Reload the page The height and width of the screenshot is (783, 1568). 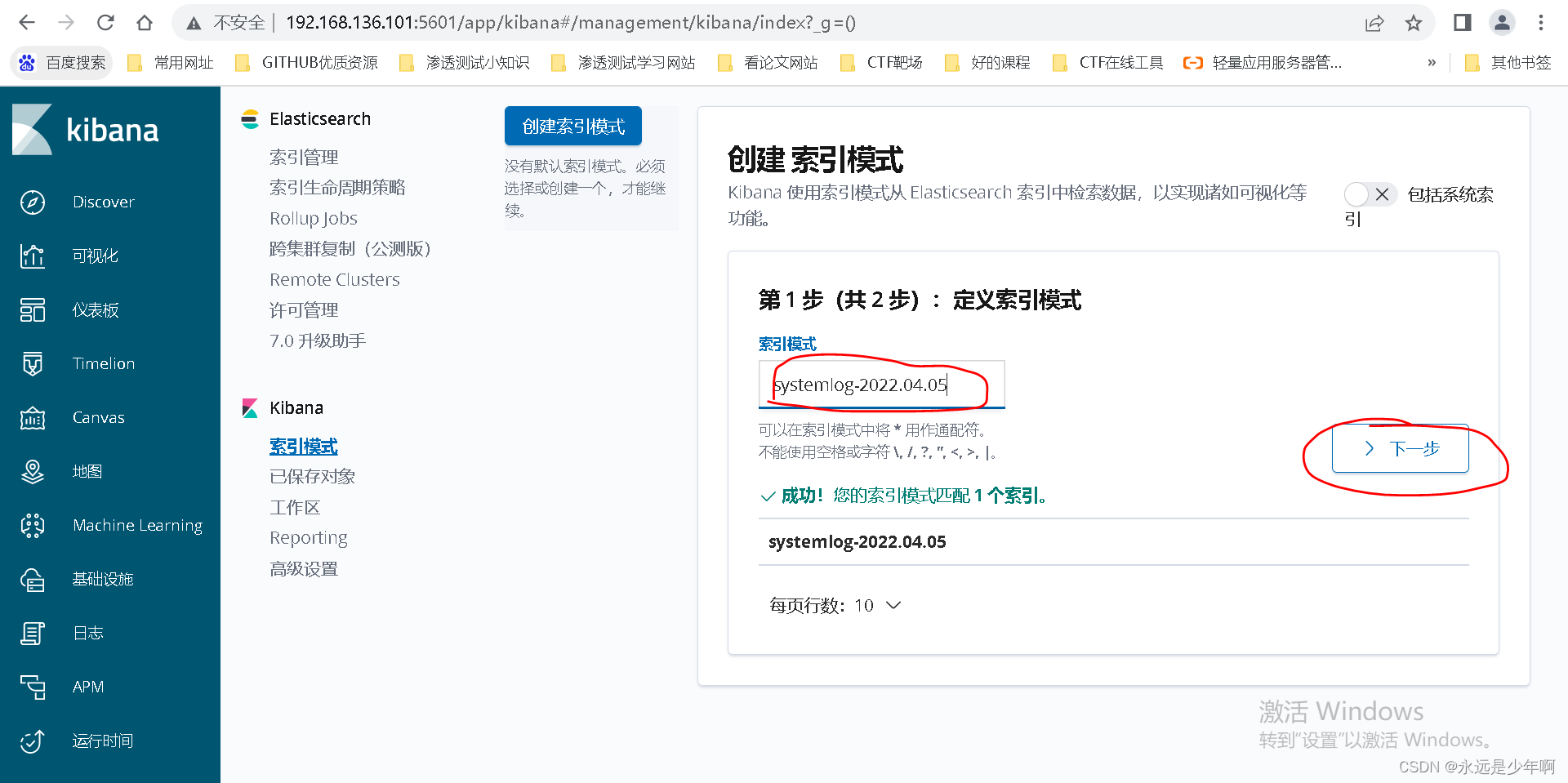click(x=105, y=23)
